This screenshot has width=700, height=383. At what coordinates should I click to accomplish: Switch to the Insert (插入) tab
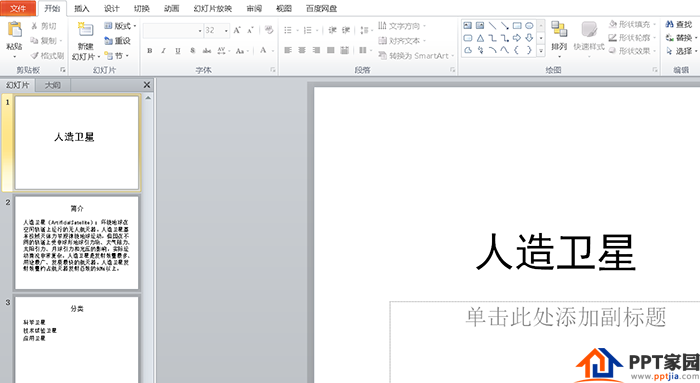[82, 8]
